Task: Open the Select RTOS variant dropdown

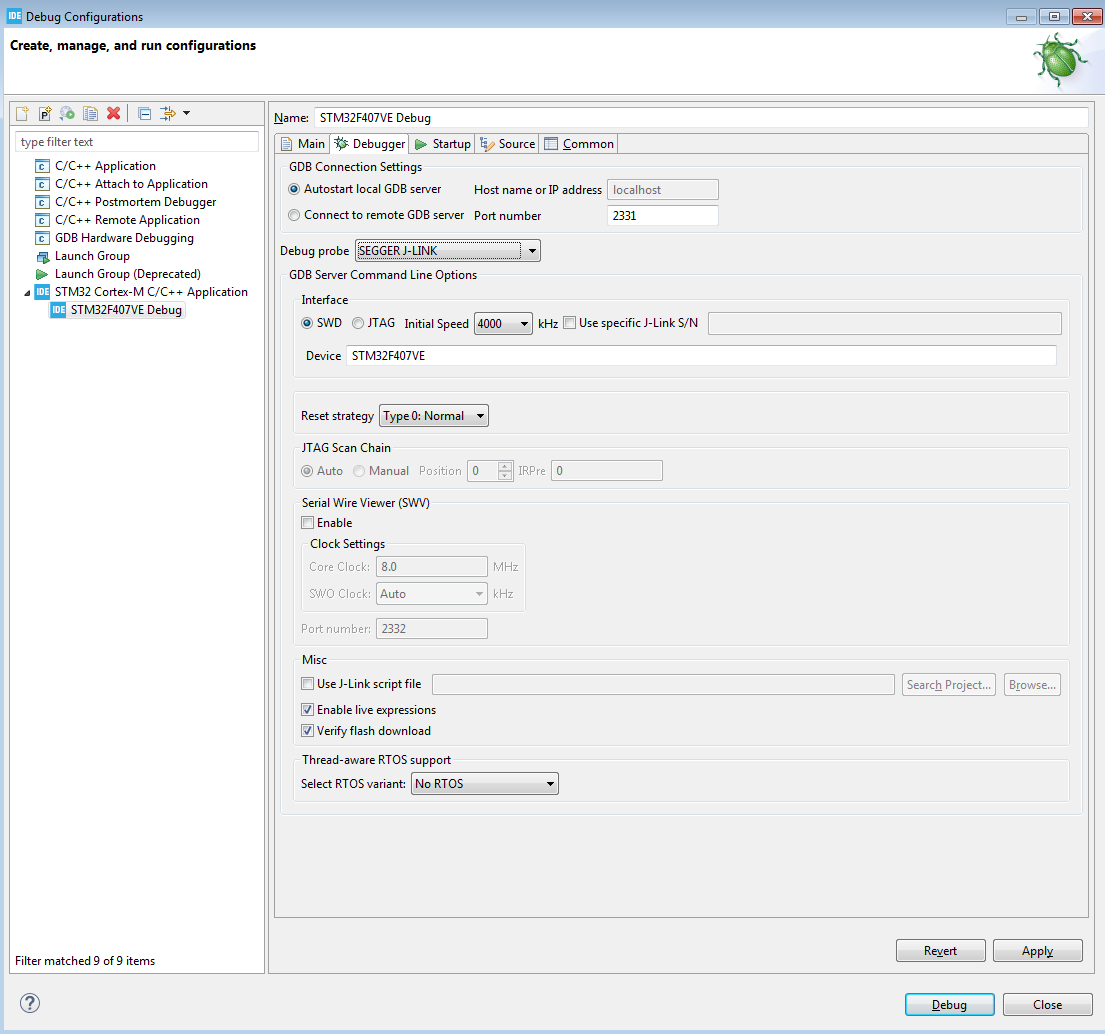Action: tap(484, 784)
